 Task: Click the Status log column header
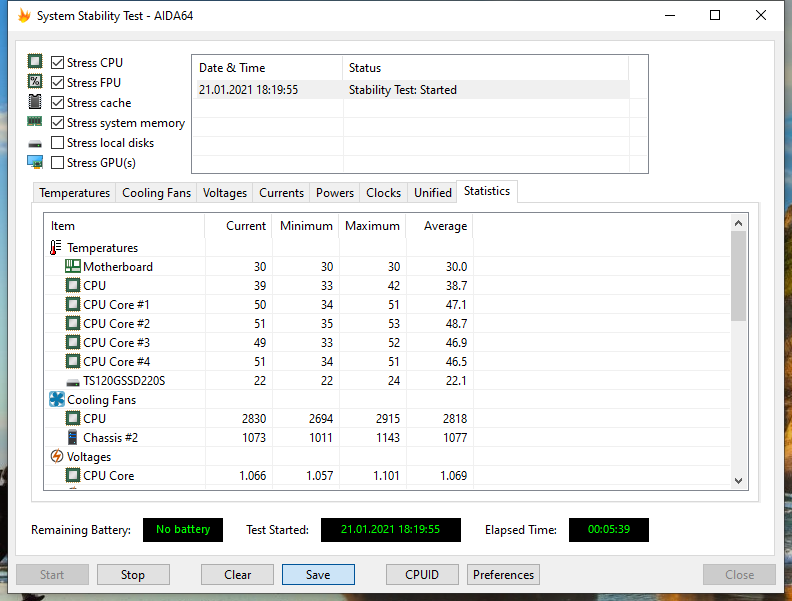(x=485, y=68)
